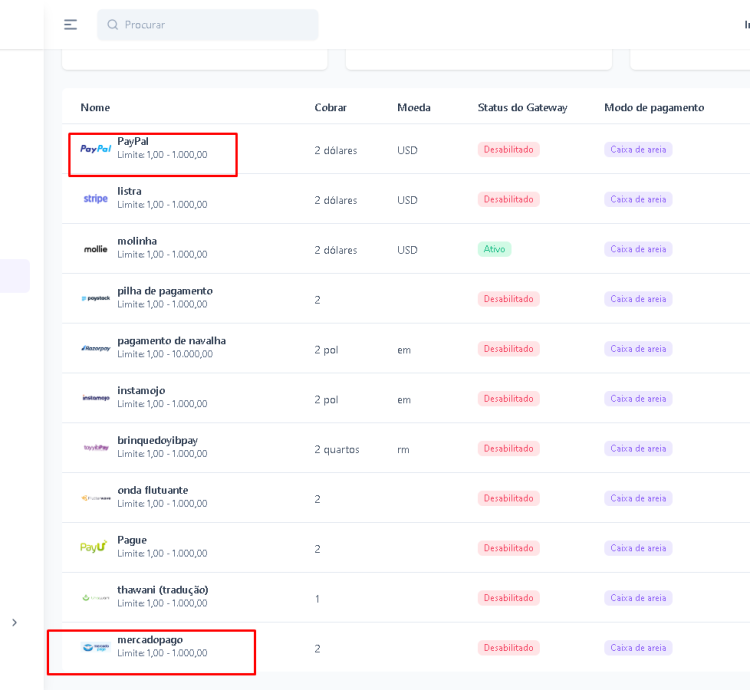Open the thawani (tradução) gateway name
This screenshot has width=750, height=690.
click(x=163, y=590)
